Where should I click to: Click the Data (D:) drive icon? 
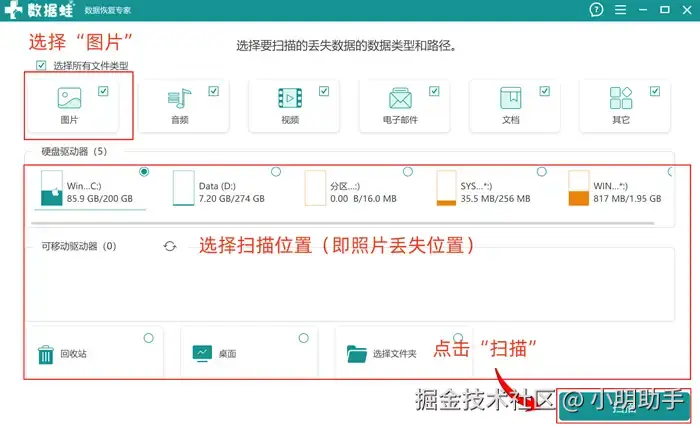(x=183, y=188)
